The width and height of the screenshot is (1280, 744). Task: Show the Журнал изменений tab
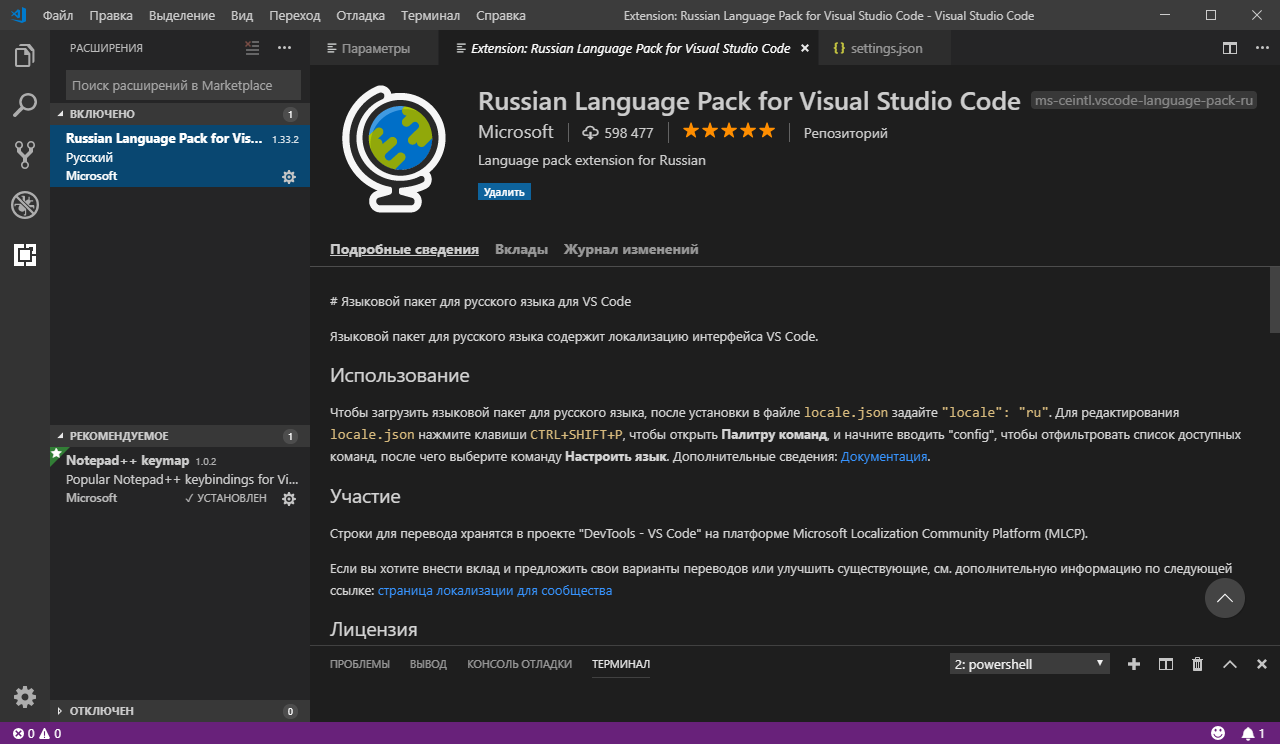631,250
